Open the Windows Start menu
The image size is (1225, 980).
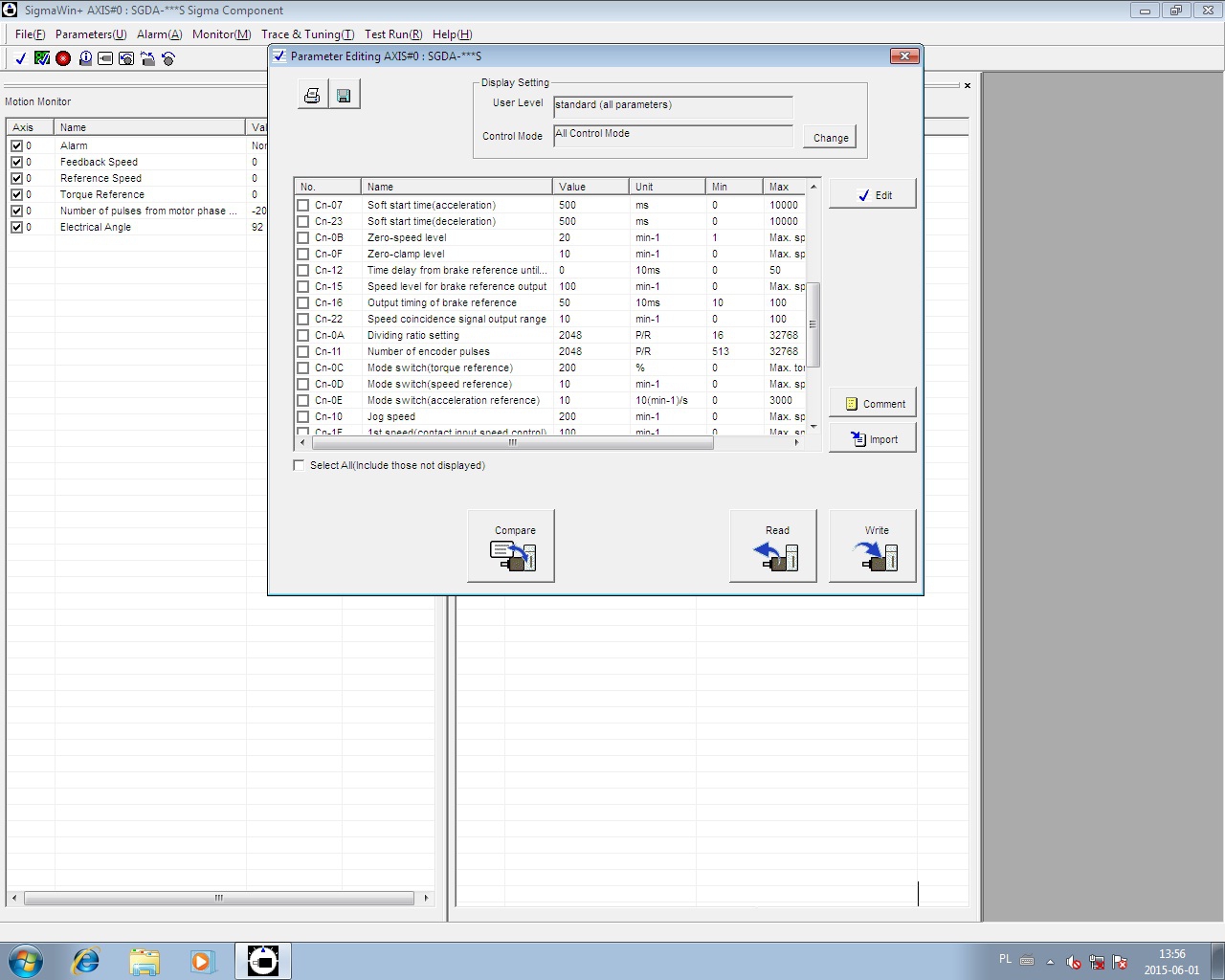click(x=25, y=961)
